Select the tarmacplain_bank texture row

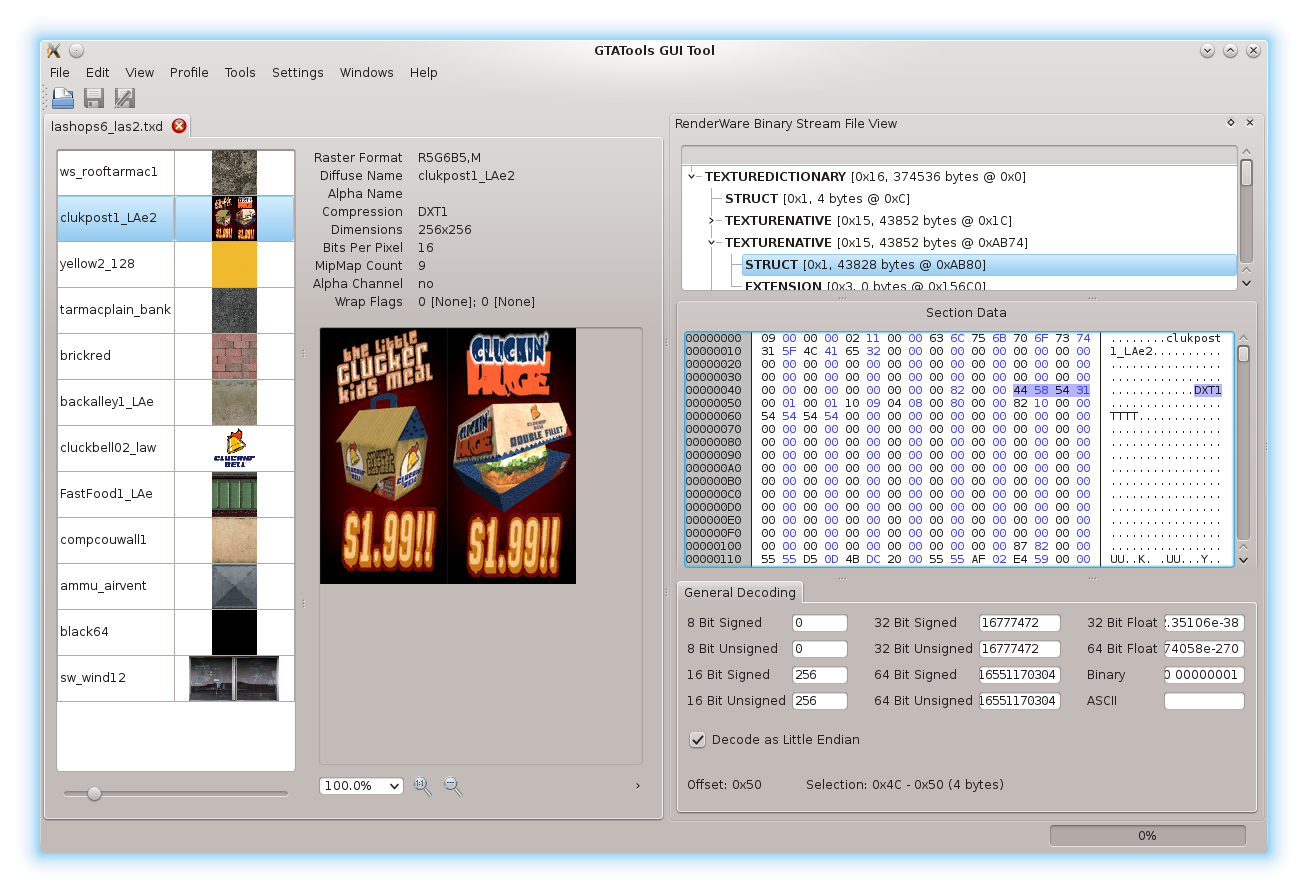(x=176, y=311)
